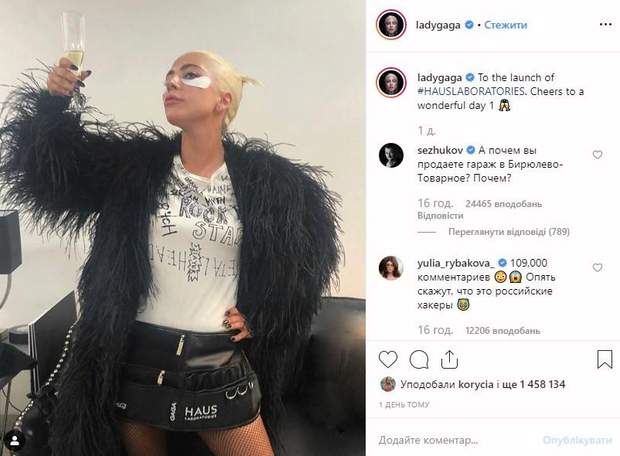Open the three-dots post options menu
The width and height of the screenshot is (620, 456).
(605, 25)
